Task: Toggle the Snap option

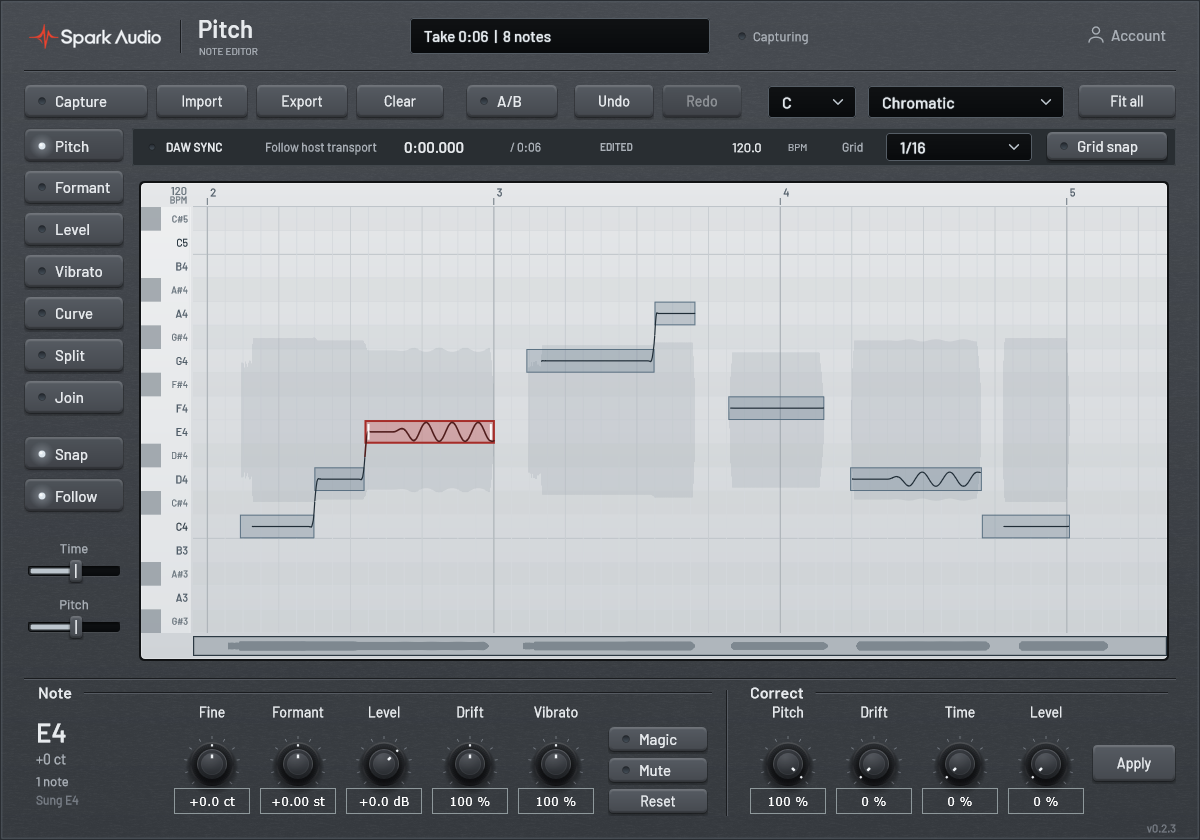Action: pyautogui.click(x=75, y=454)
